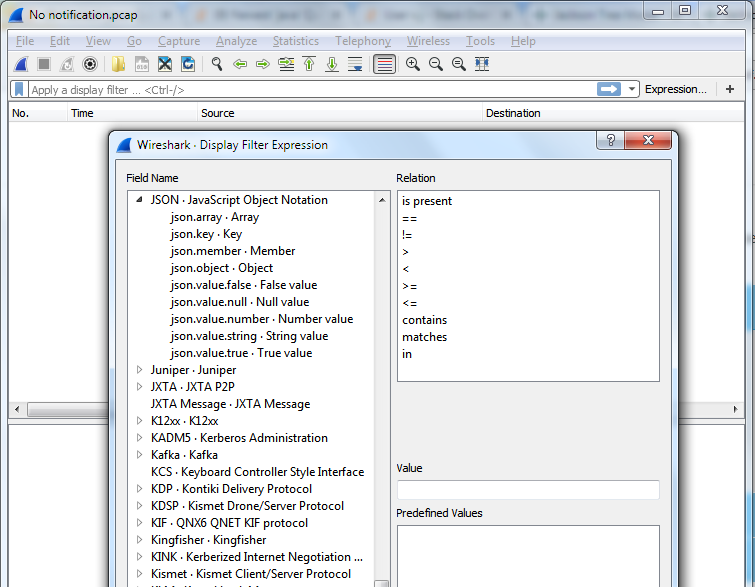Viewport: 755px width, 587px height.
Task: Click the Source column header
Action: (x=339, y=113)
